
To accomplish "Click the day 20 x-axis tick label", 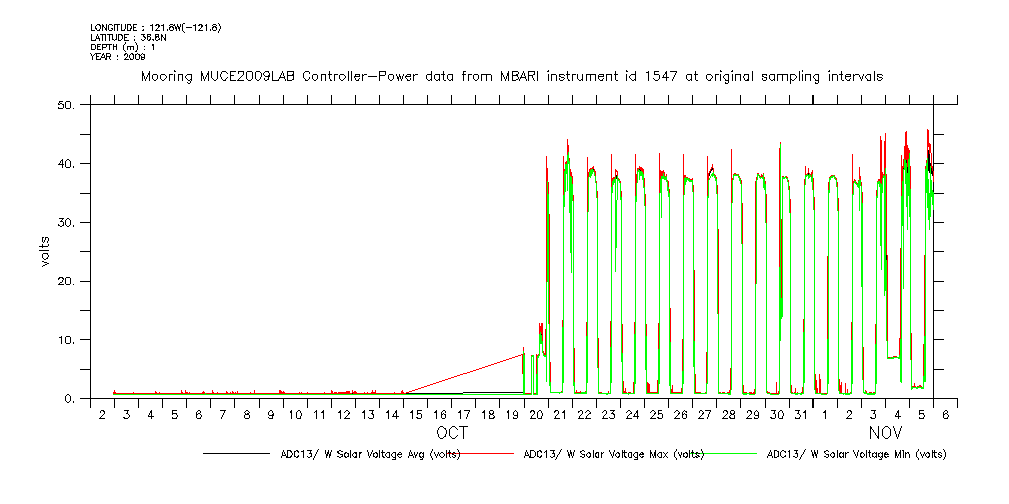I will pos(536,414).
